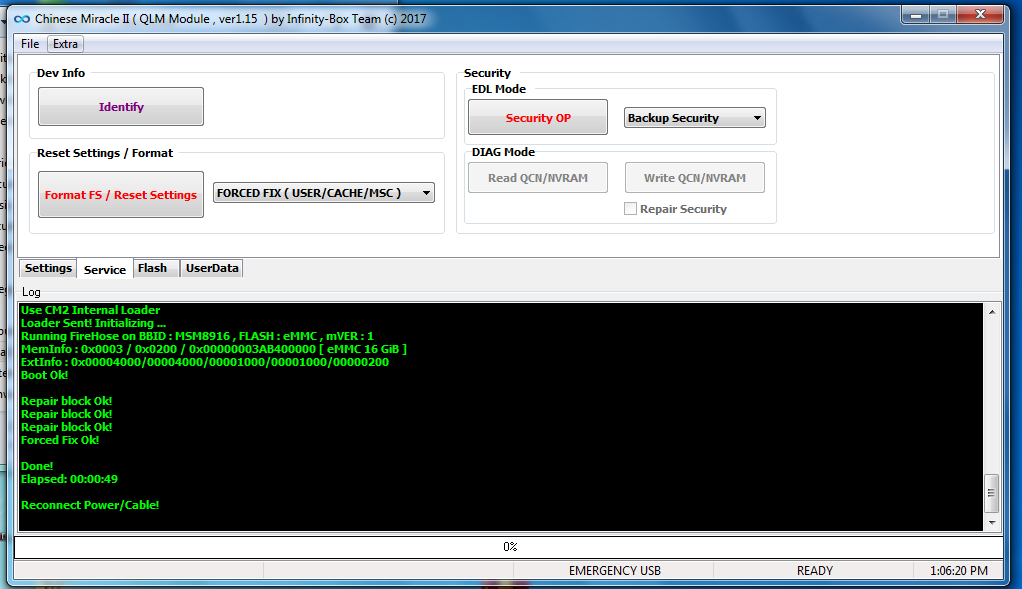Screen dimensions: 1022x589
Task: Click the Security OP button
Action: [538, 117]
